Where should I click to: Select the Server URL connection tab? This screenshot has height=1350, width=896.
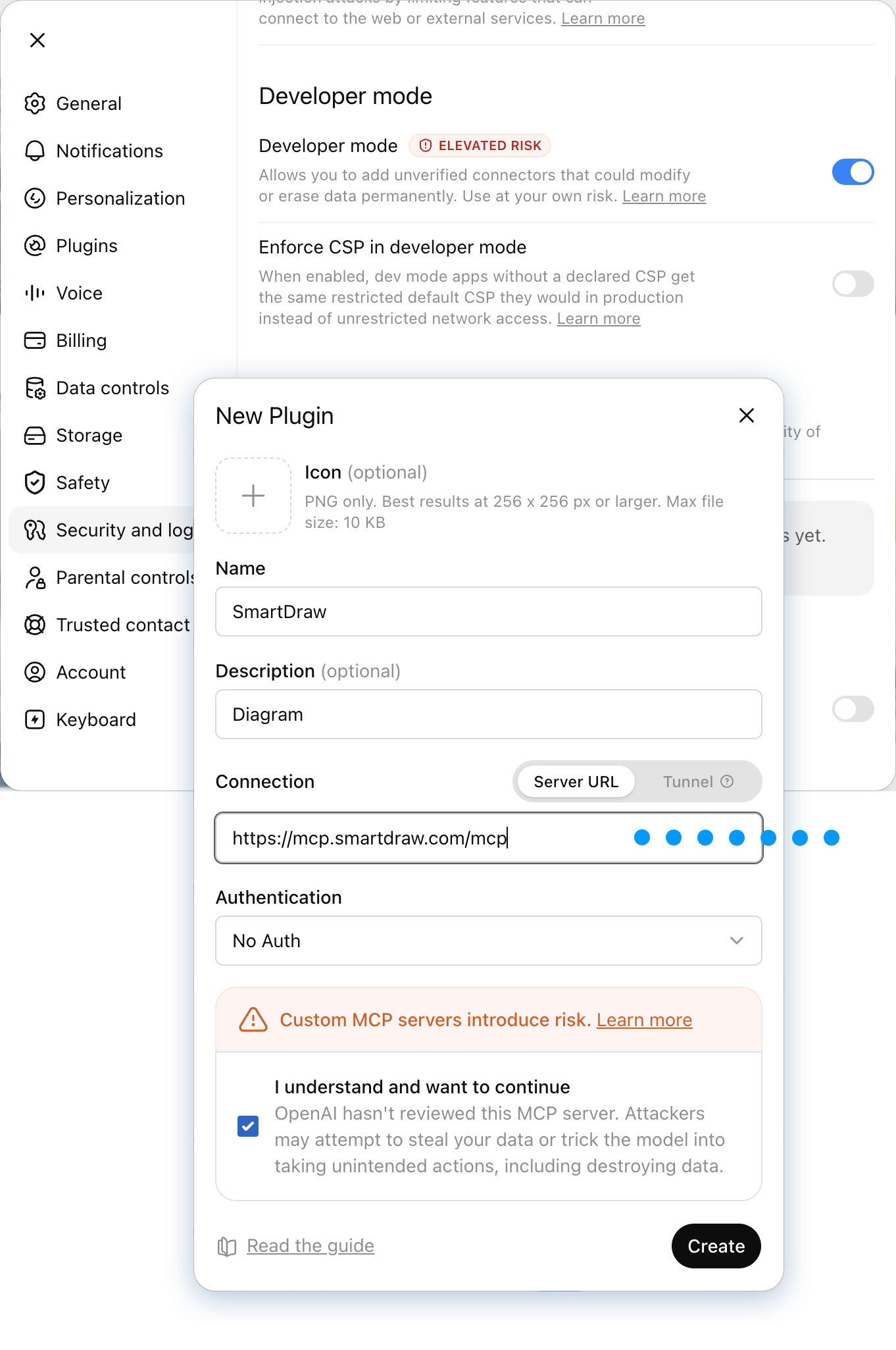pyautogui.click(x=576, y=781)
